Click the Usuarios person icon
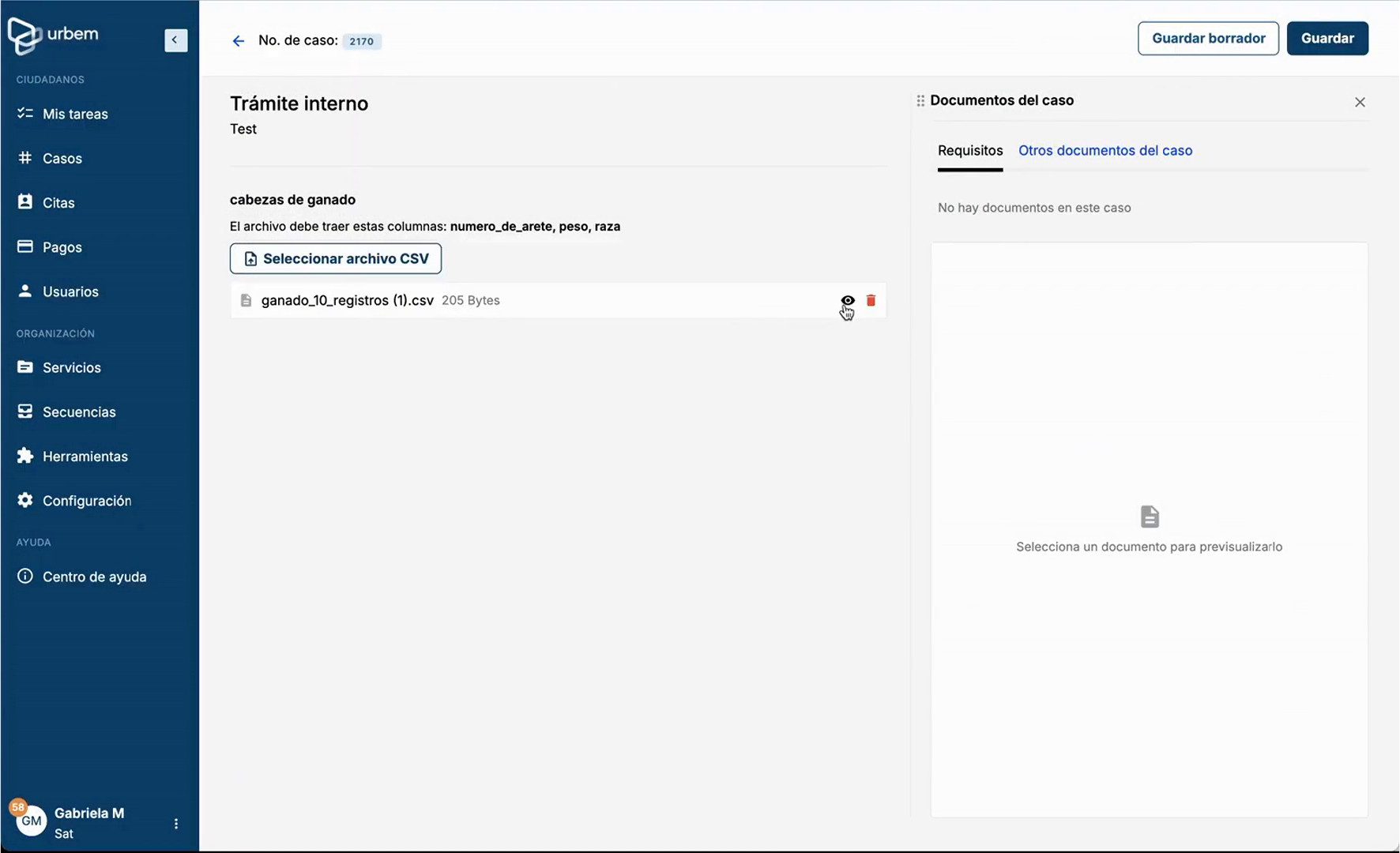 25,291
